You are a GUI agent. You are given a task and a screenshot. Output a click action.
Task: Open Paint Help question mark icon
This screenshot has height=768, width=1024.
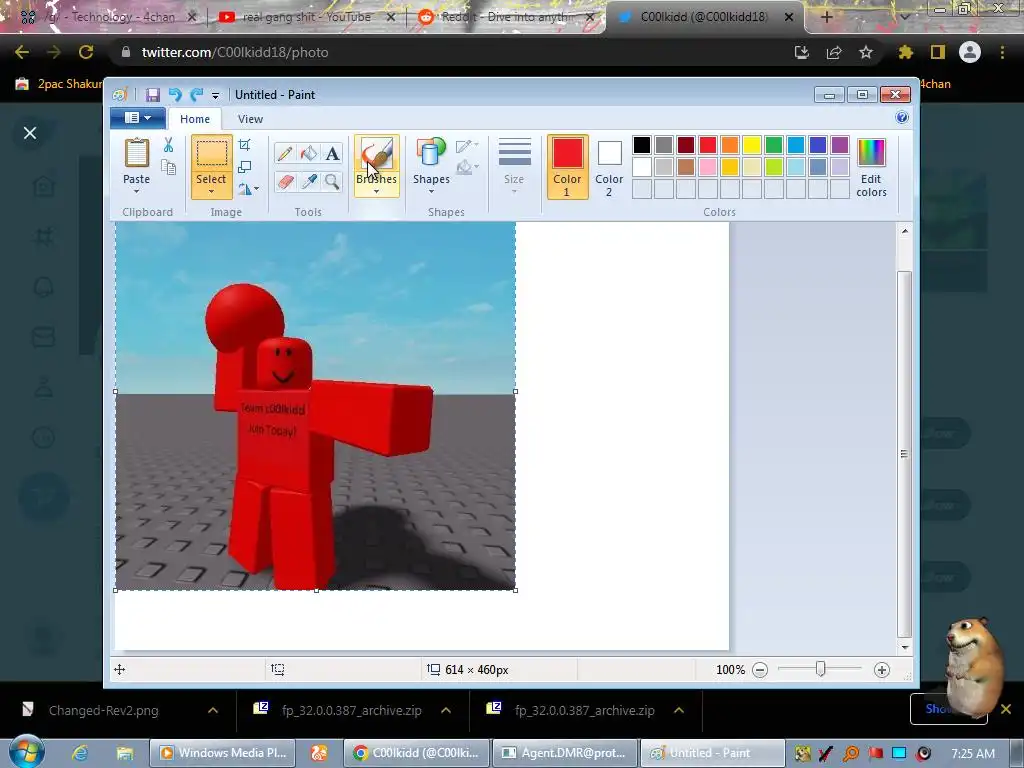(902, 118)
